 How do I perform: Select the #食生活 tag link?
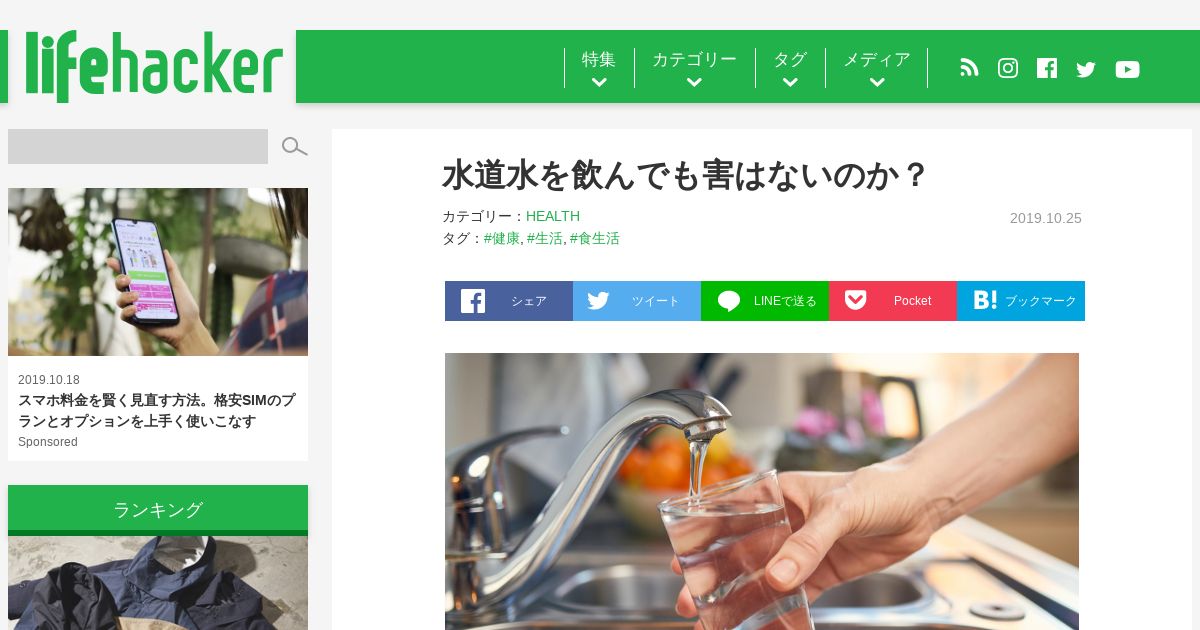(x=595, y=238)
